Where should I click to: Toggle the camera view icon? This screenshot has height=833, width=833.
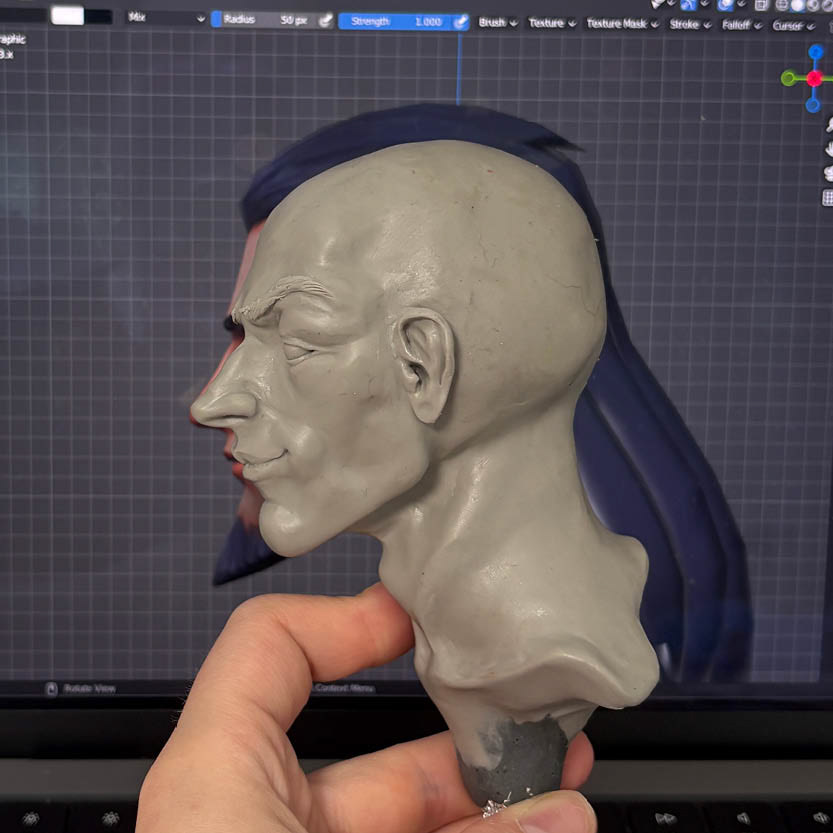coord(829,173)
